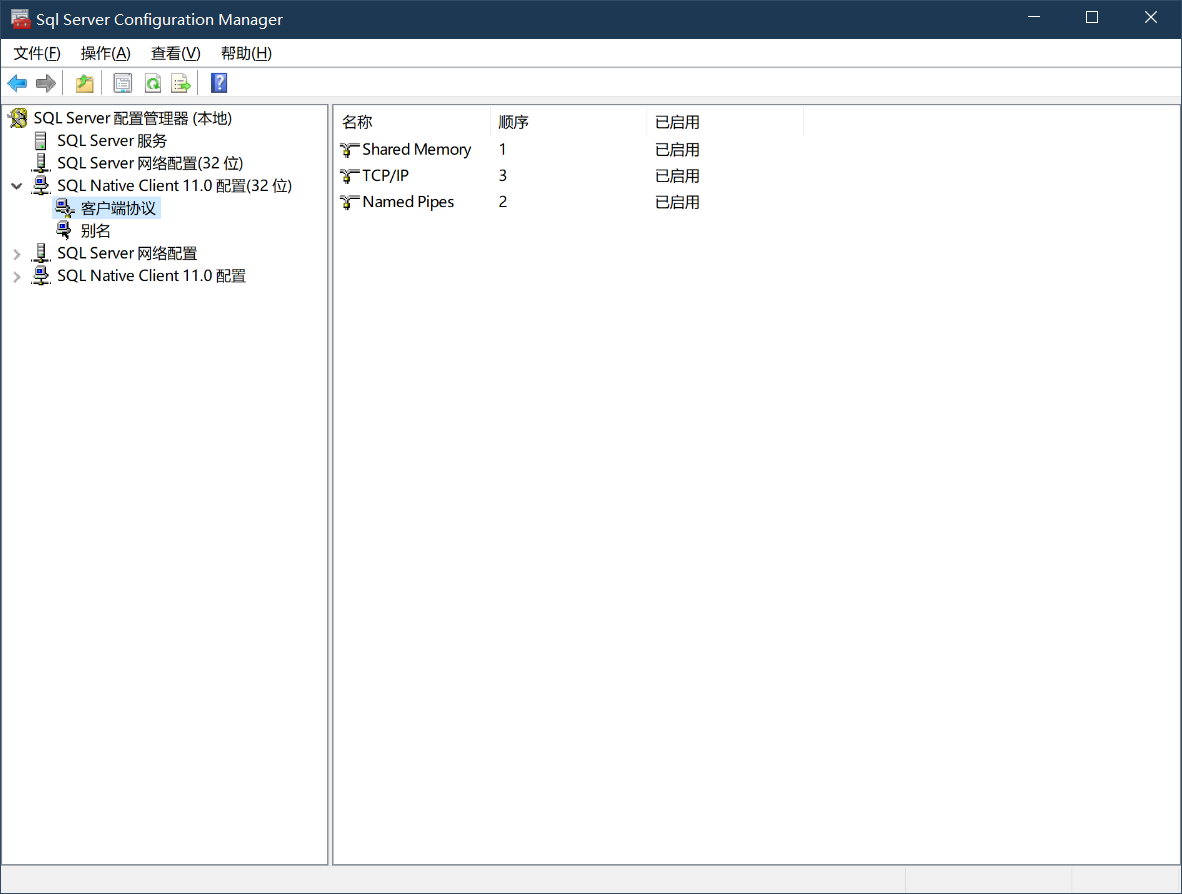Open the 操作(A) menu

pyautogui.click(x=106, y=54)
